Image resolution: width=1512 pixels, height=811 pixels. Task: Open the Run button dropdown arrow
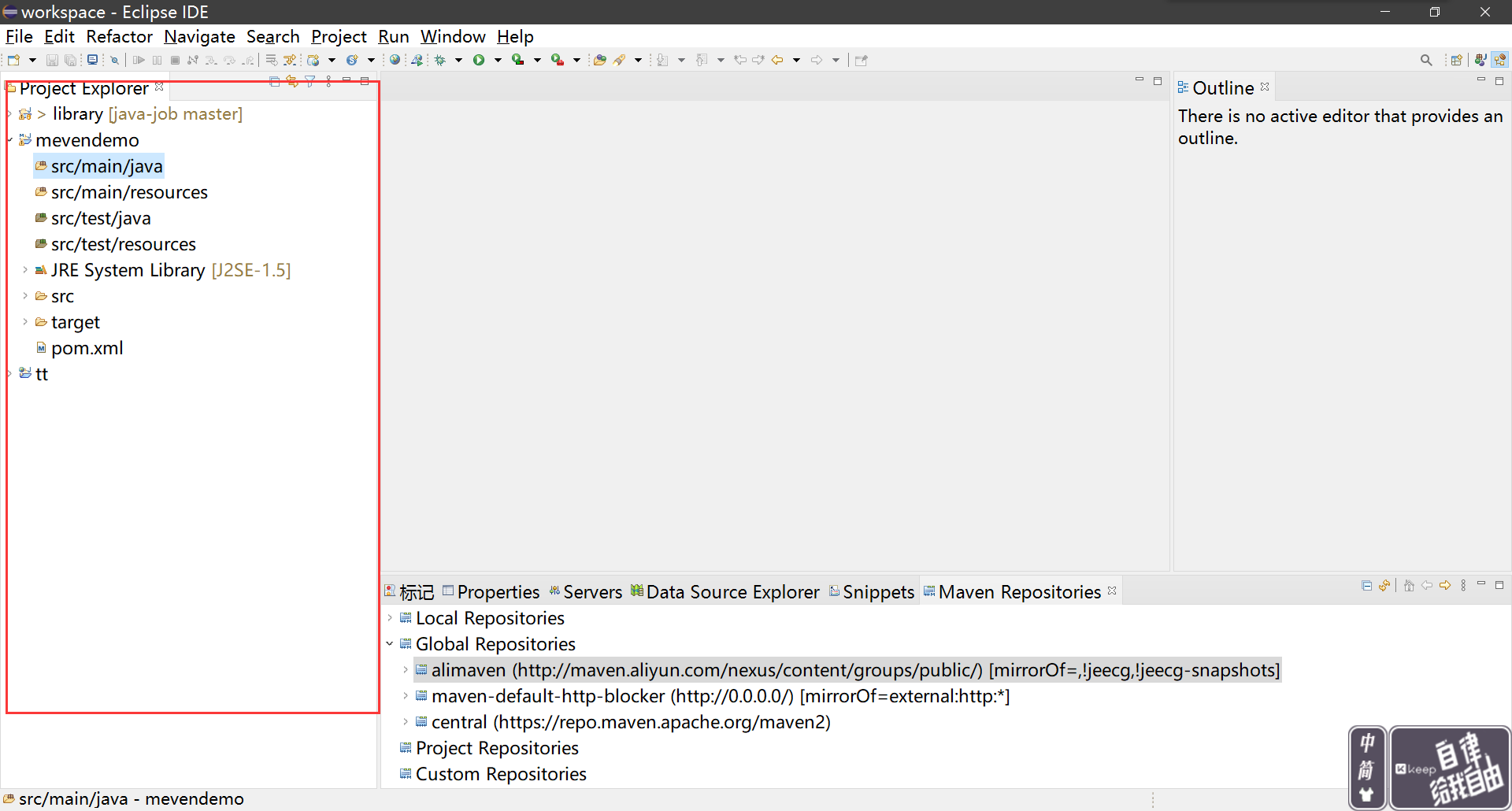point(498,60)
